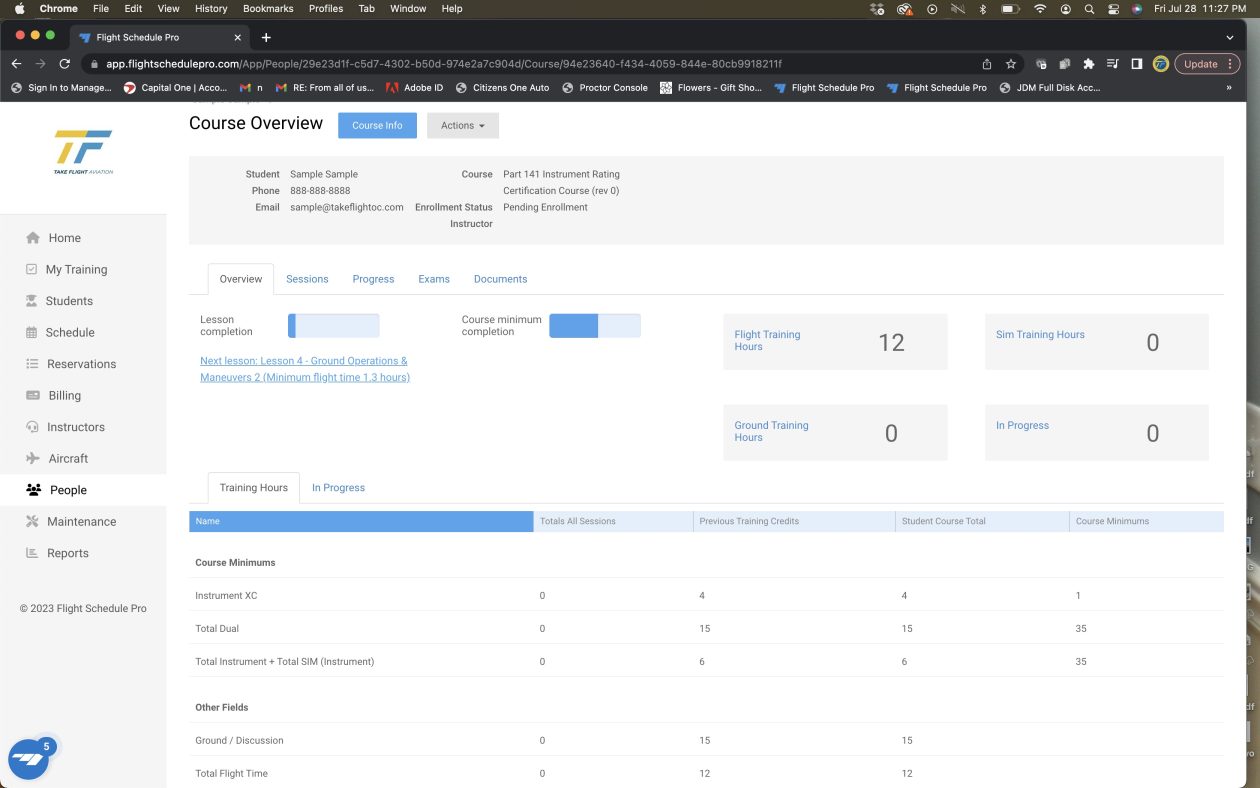
Task: Open the In Progress tab
Action: [x=338, y=488]
